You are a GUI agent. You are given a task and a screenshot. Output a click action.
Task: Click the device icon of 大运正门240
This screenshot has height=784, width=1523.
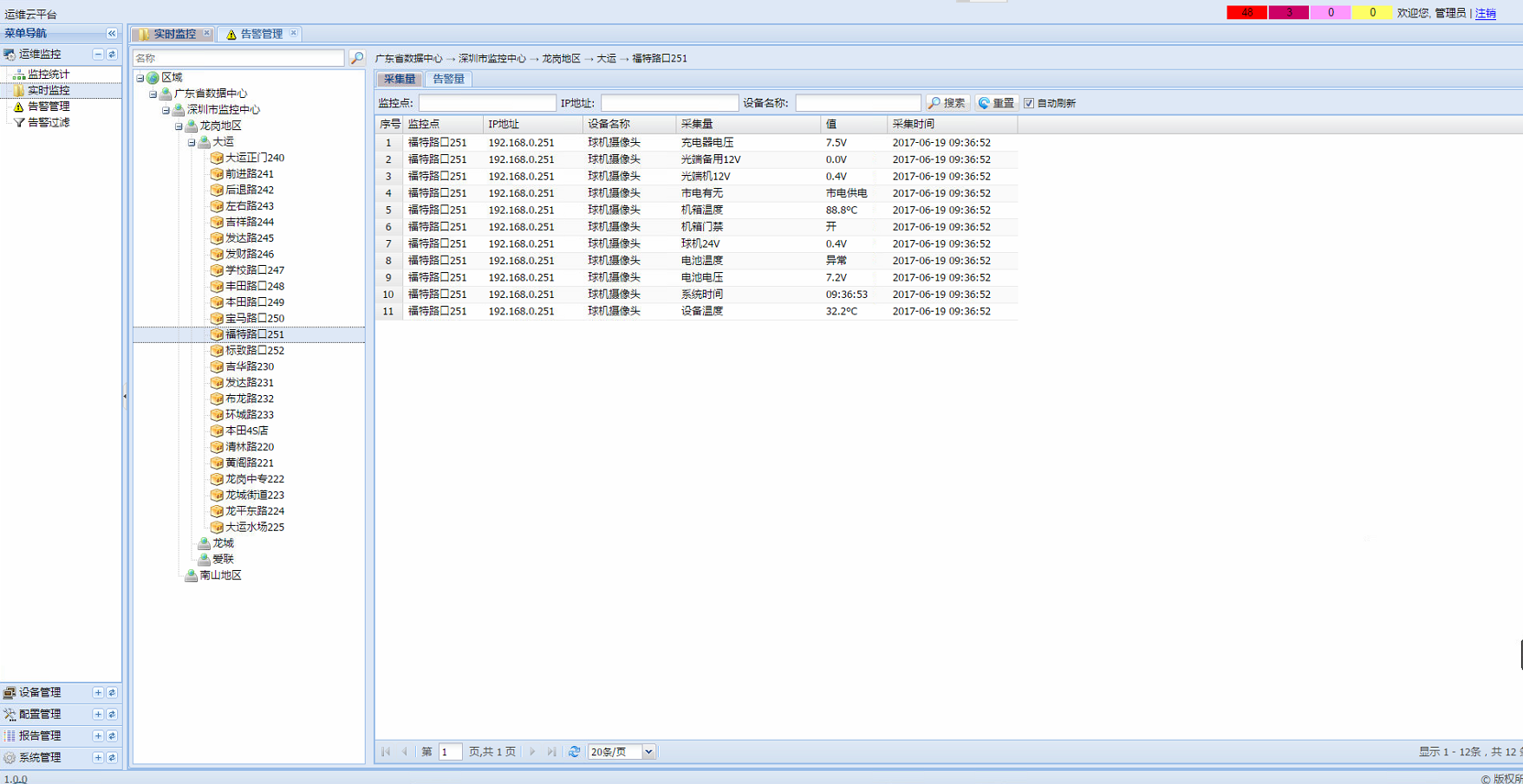pyautogui.click(x=217, y=158)
